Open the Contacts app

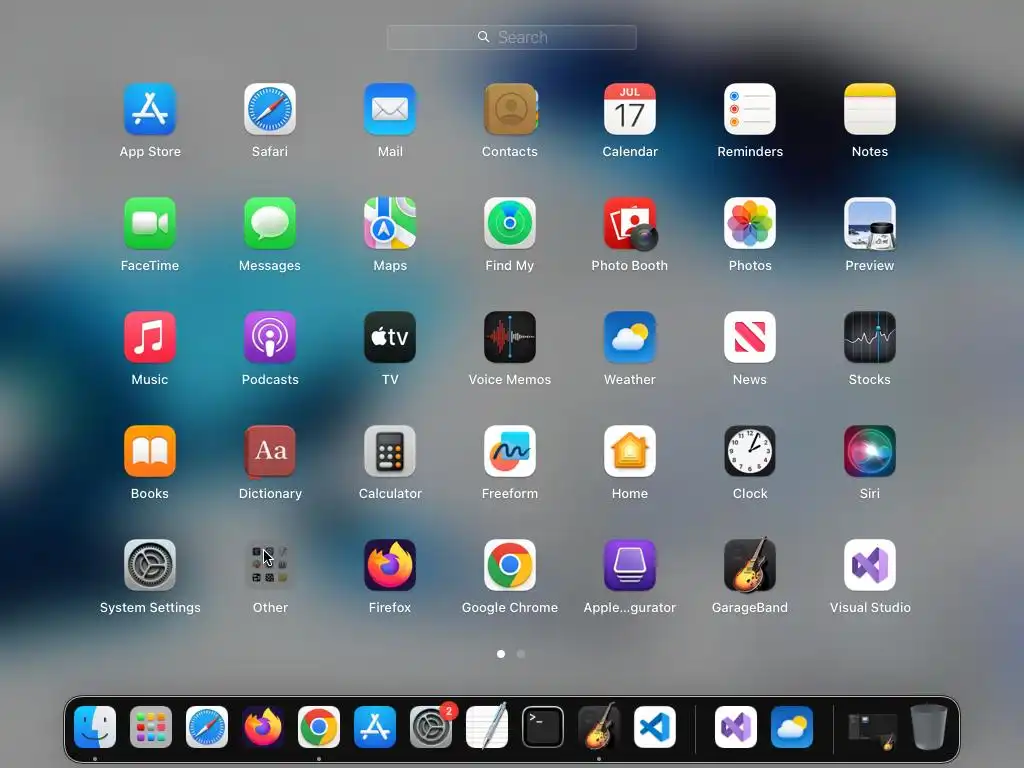coord(510,109)
